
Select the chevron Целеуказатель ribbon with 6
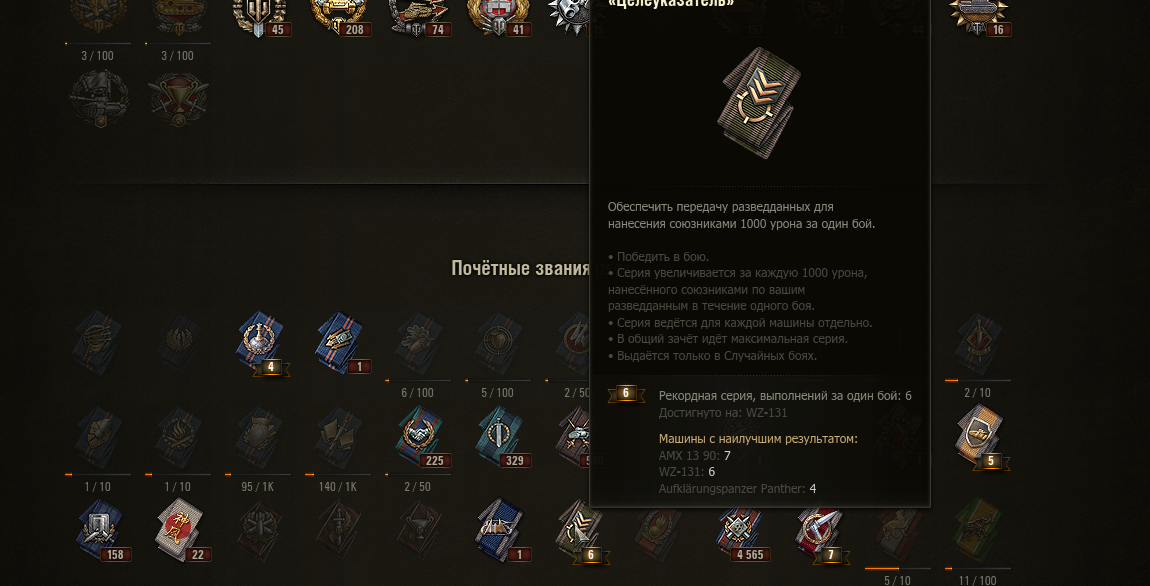[x=579, y=530]
